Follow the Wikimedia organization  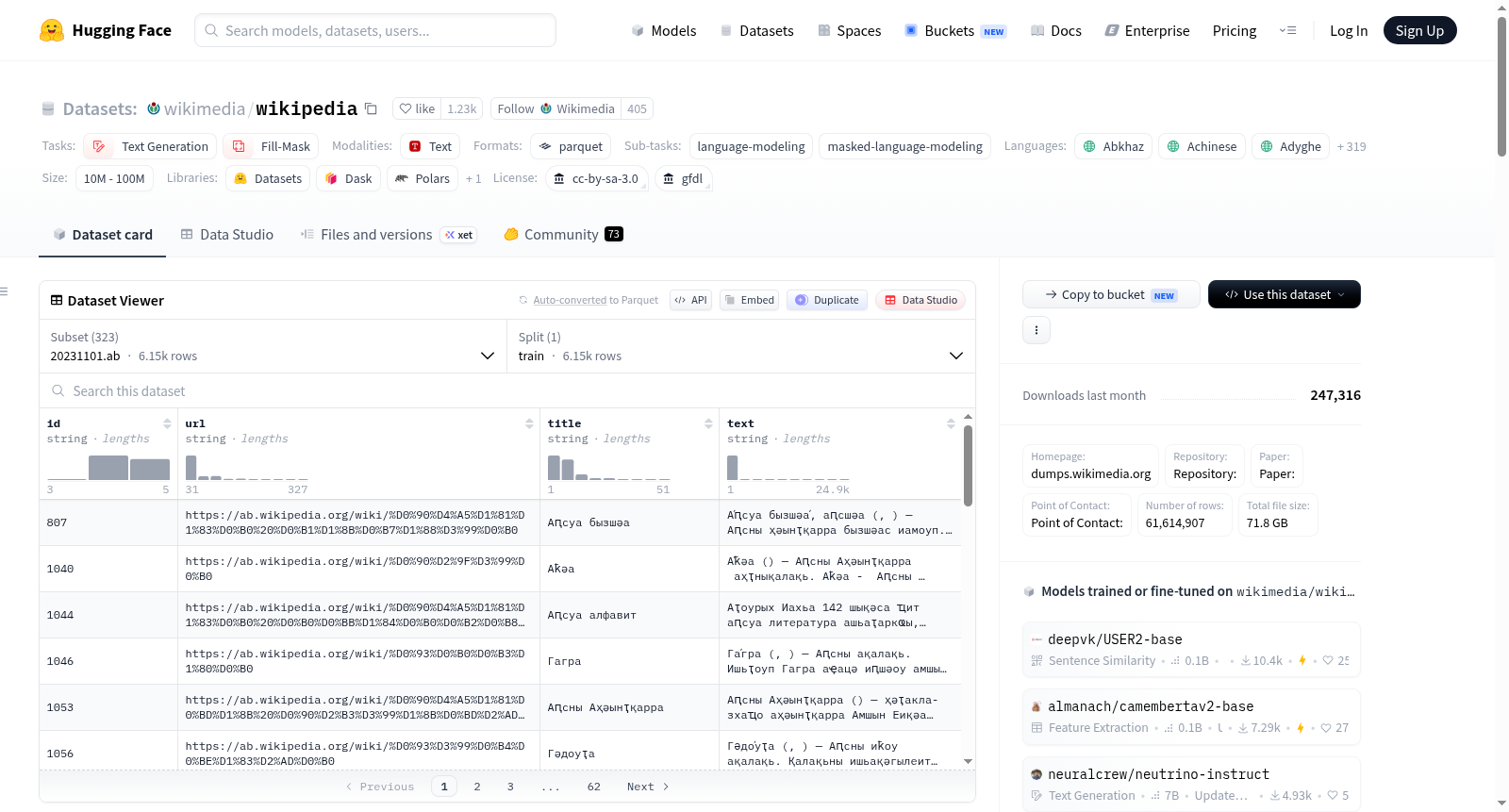556,108
